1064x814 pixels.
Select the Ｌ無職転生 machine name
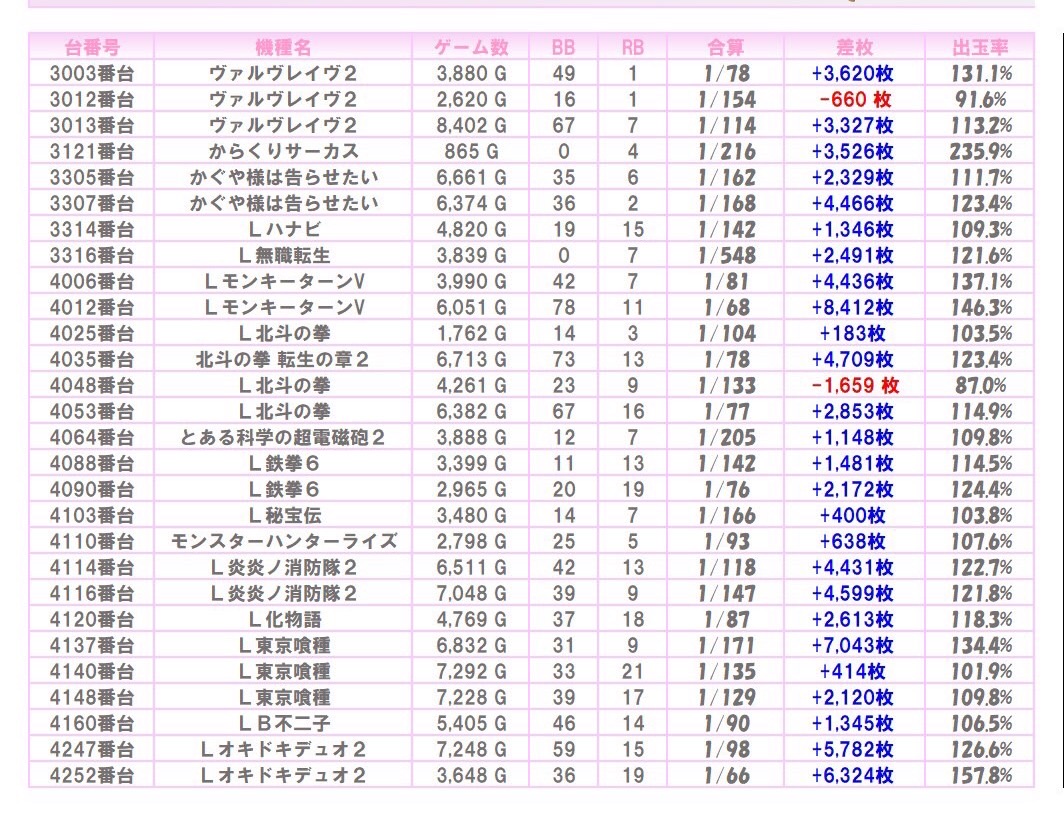pyautogui.click(x=283, y=255)
